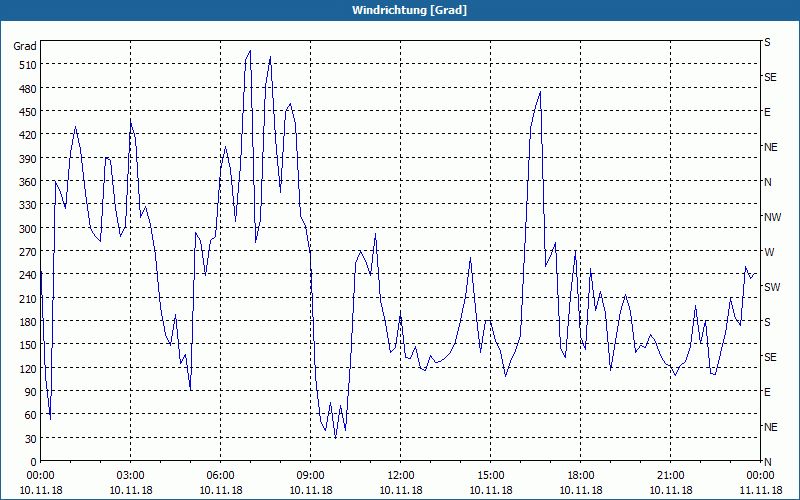Click the 06:00 time label

(x=220, y=476)
